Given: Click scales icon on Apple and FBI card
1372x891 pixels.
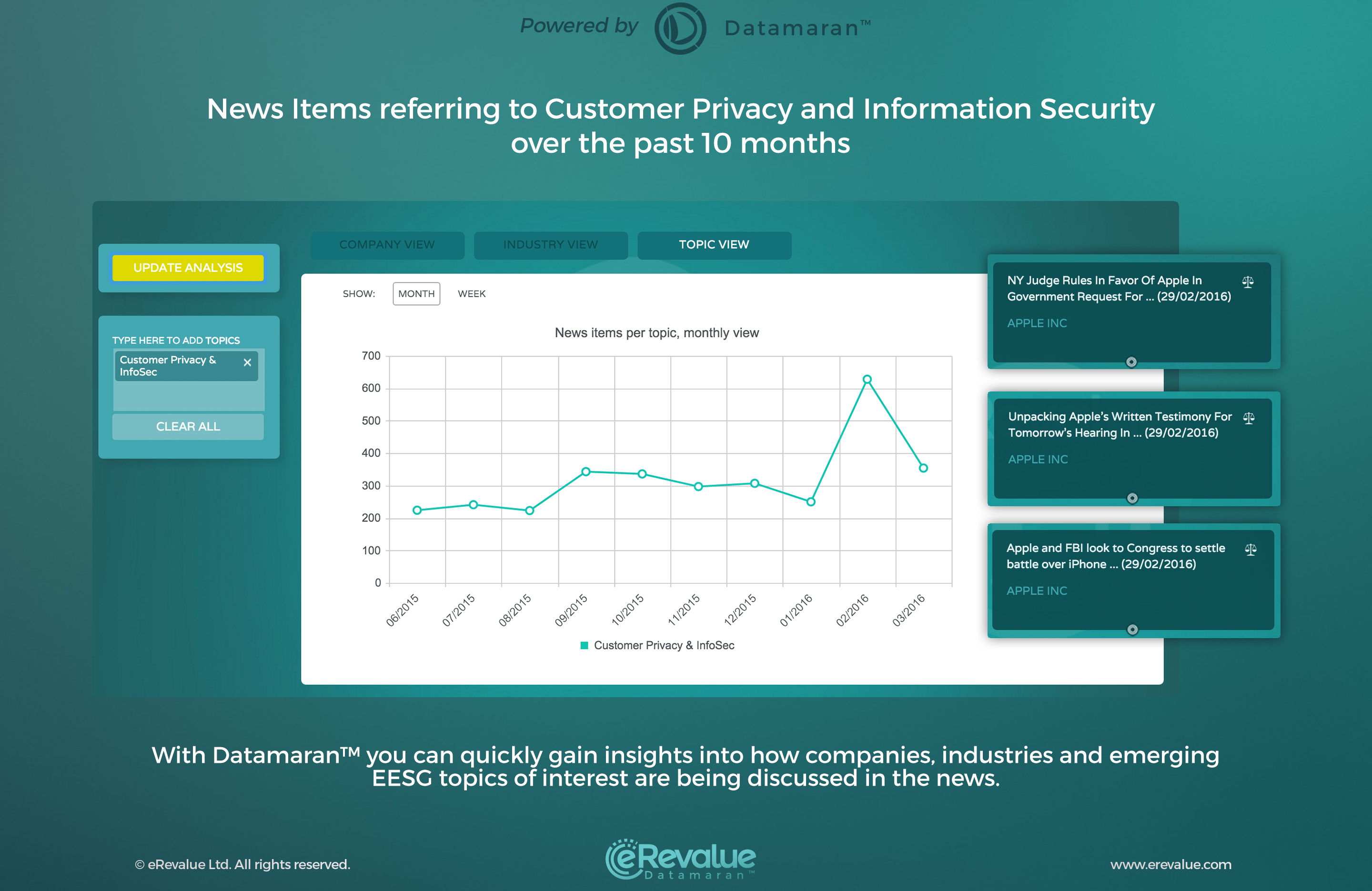Looking at the screenshot, I should pyautogui.click(x=1251, y=549).
